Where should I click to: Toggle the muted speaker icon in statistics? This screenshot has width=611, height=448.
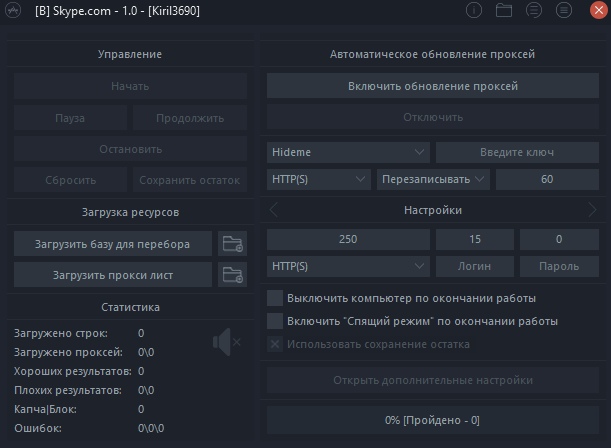[226, 342]
